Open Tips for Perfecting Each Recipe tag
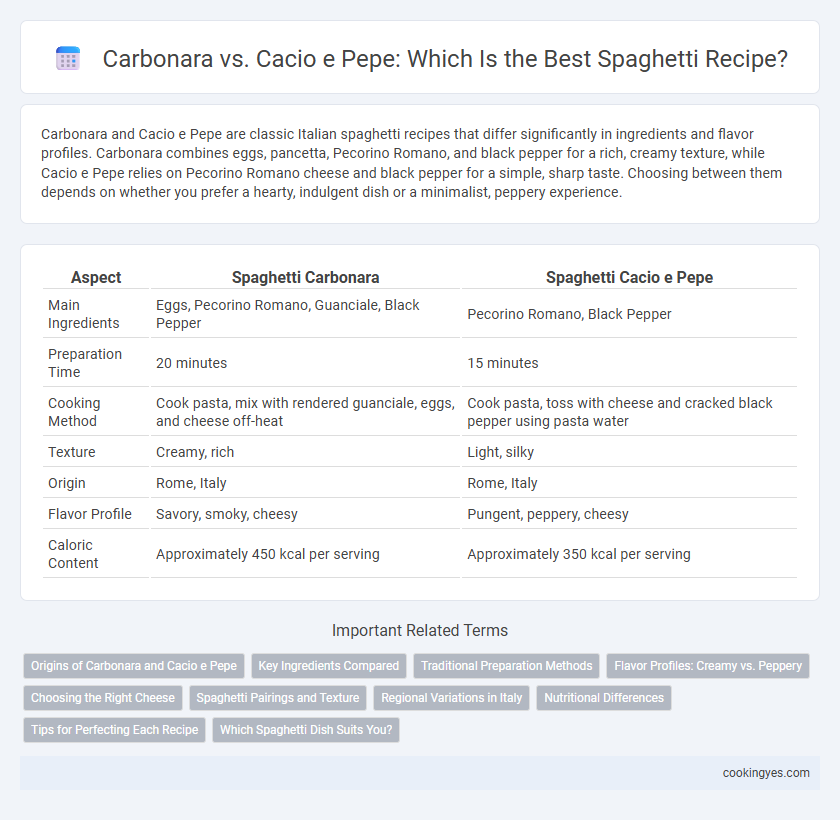Viewport: 840px width, 820px height. [x=115, y=730]
